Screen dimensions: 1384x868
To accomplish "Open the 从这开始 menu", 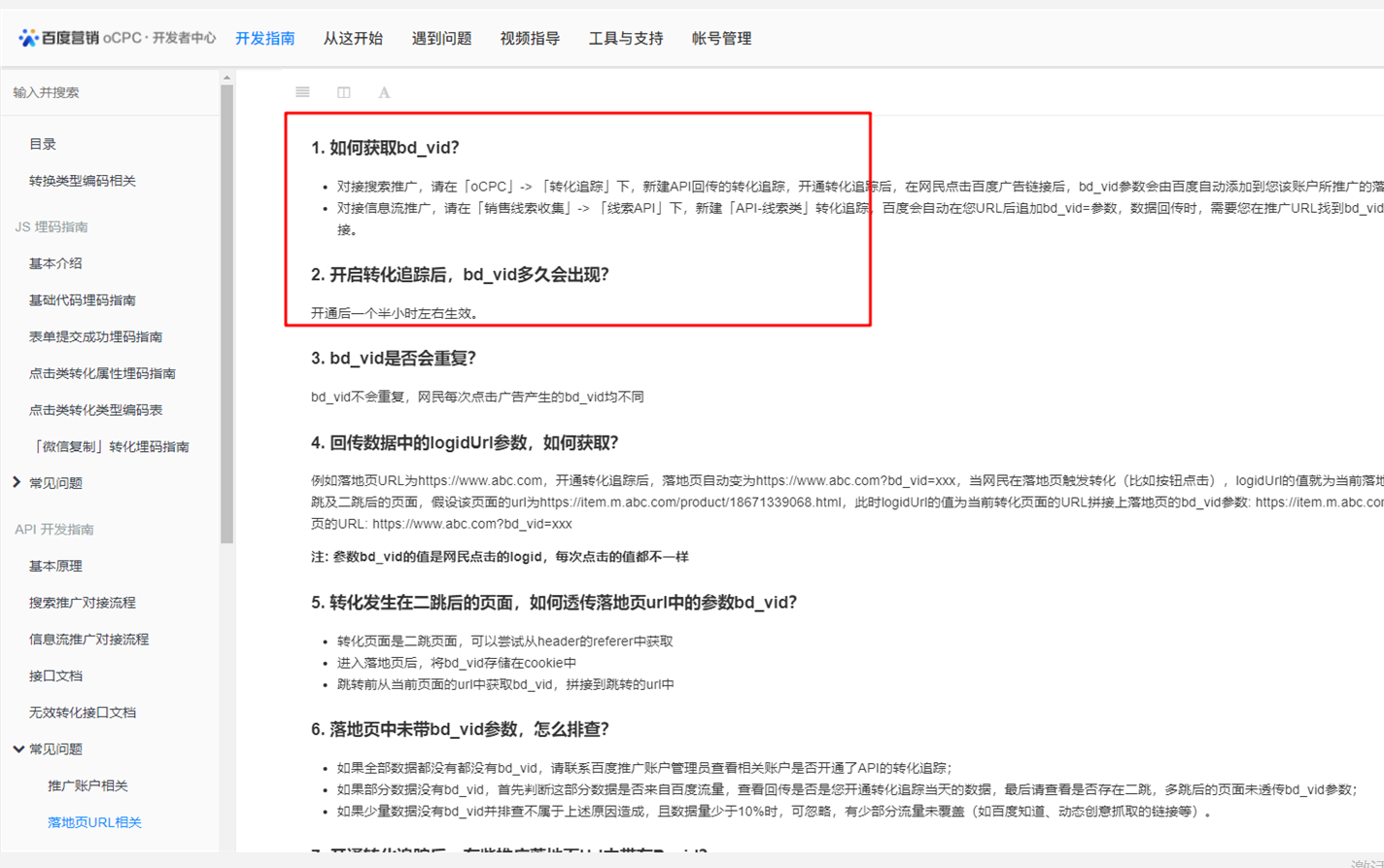I will tap(353, 39).
